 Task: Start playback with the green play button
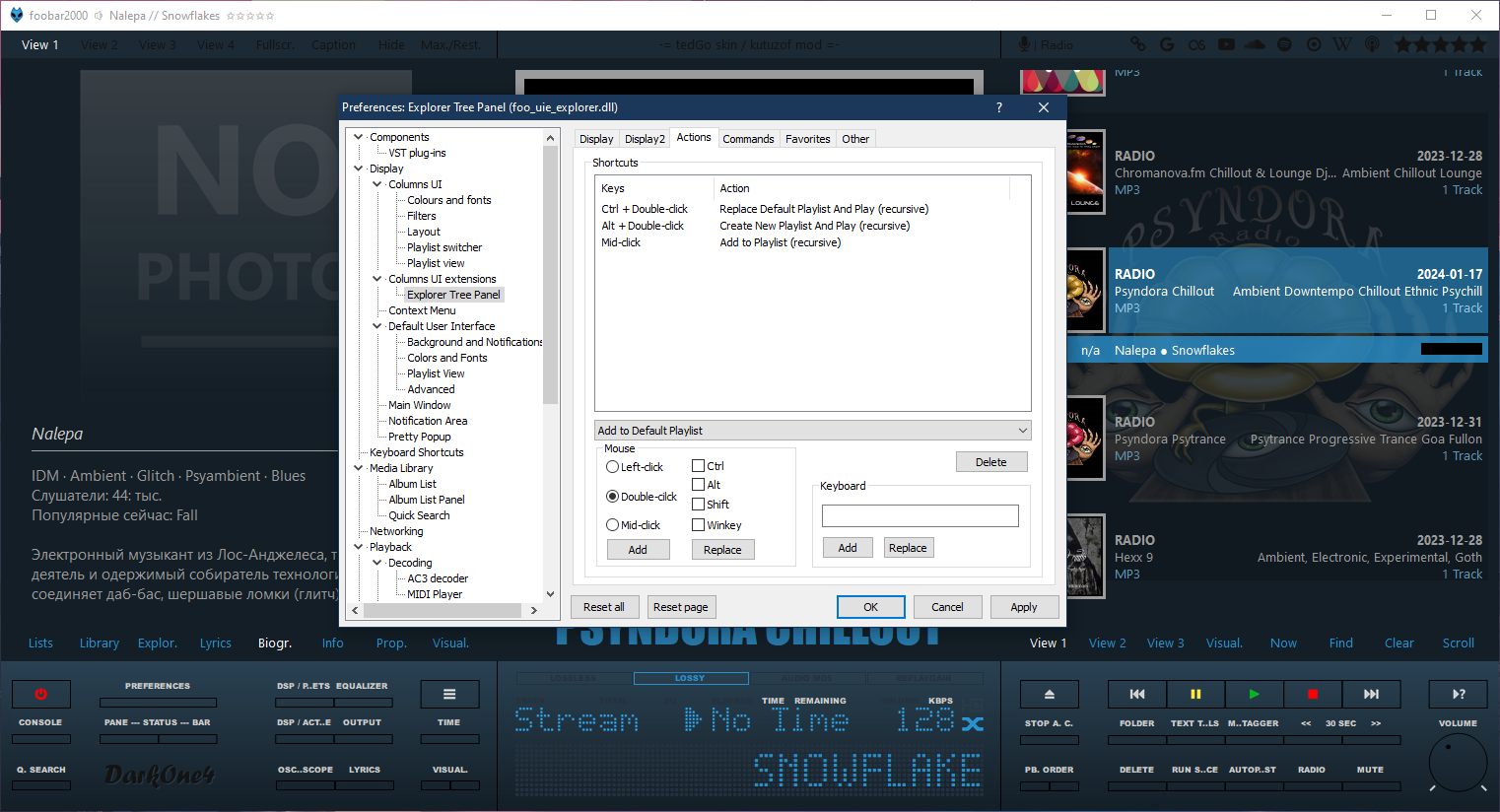(x=1254, y=694)
